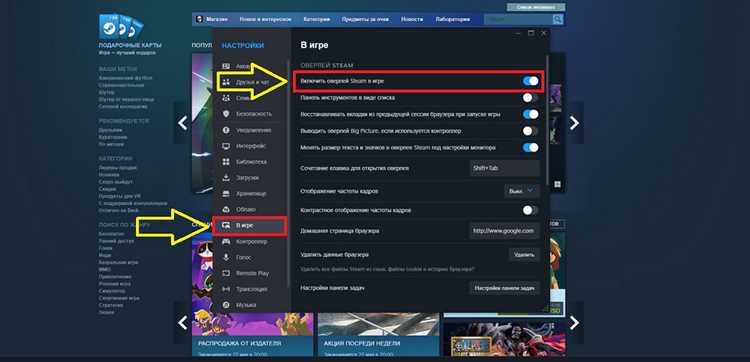Open the Remote Play settings icon
This screenshot has height=362, width=750.
(227, 274)
